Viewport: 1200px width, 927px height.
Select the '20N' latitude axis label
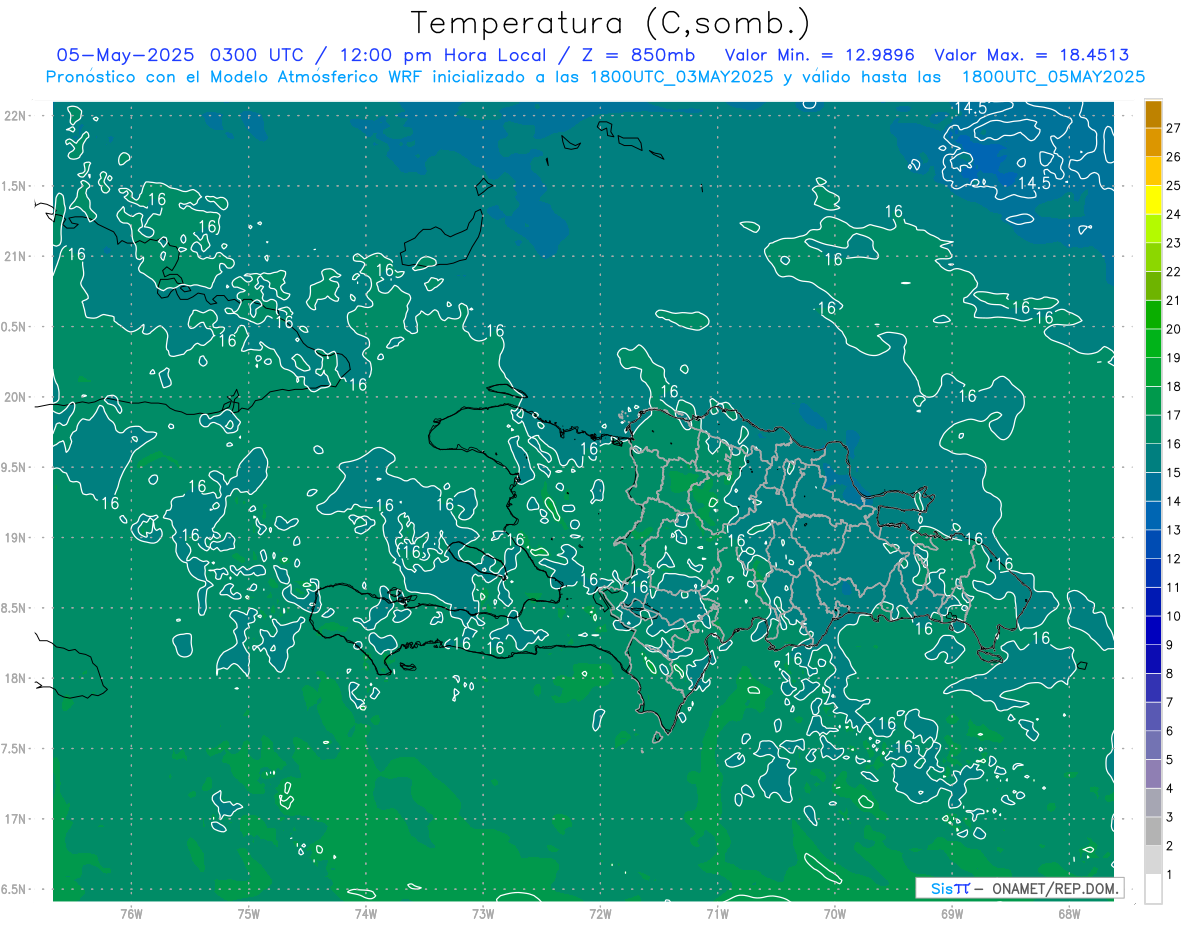(16, 397)
